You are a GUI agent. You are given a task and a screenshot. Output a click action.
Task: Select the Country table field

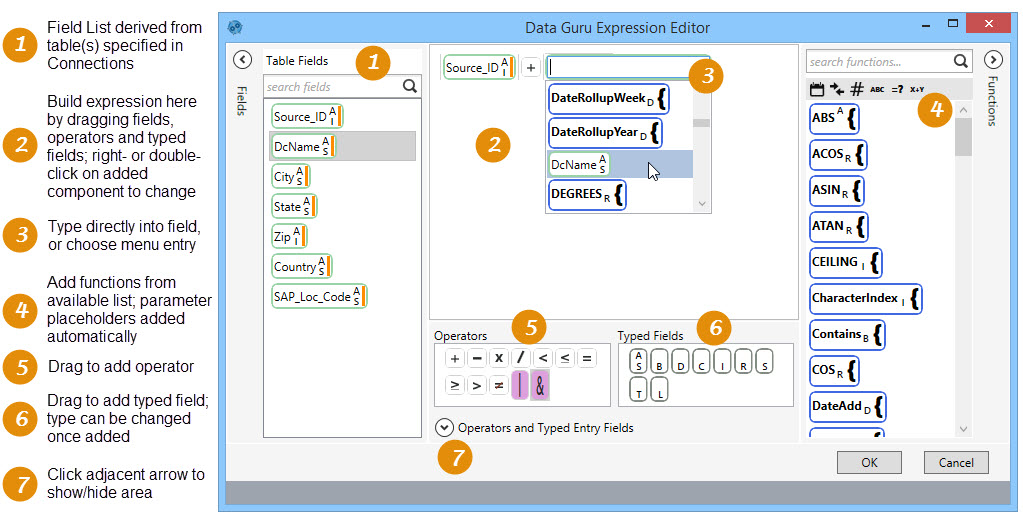coord(301,266)
